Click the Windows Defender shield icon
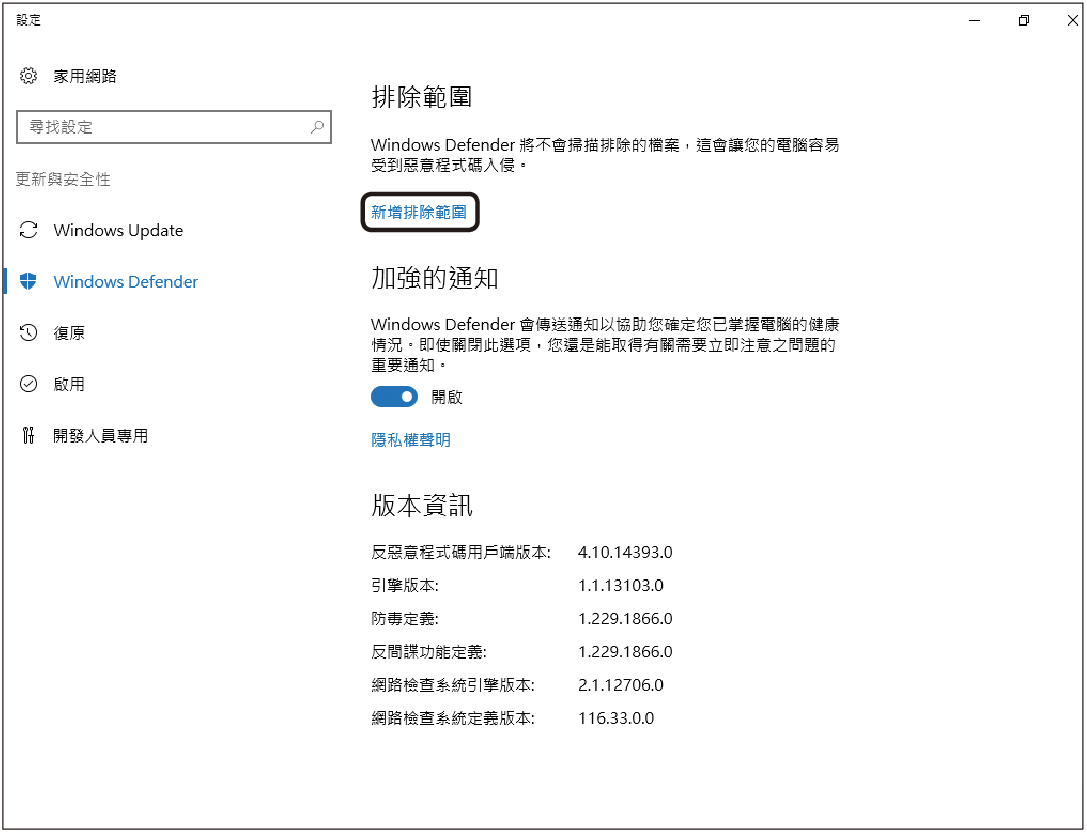Image resolution: width=1087 pixels, height=834 pixels. (28, 281)
